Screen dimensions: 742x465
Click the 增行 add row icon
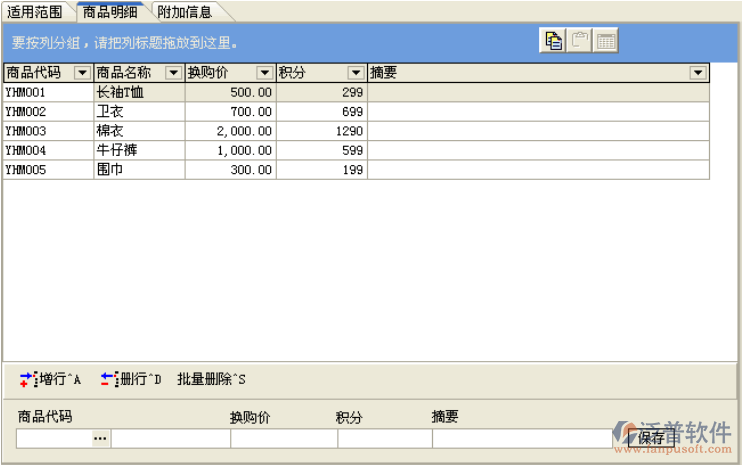pos(28,379)
